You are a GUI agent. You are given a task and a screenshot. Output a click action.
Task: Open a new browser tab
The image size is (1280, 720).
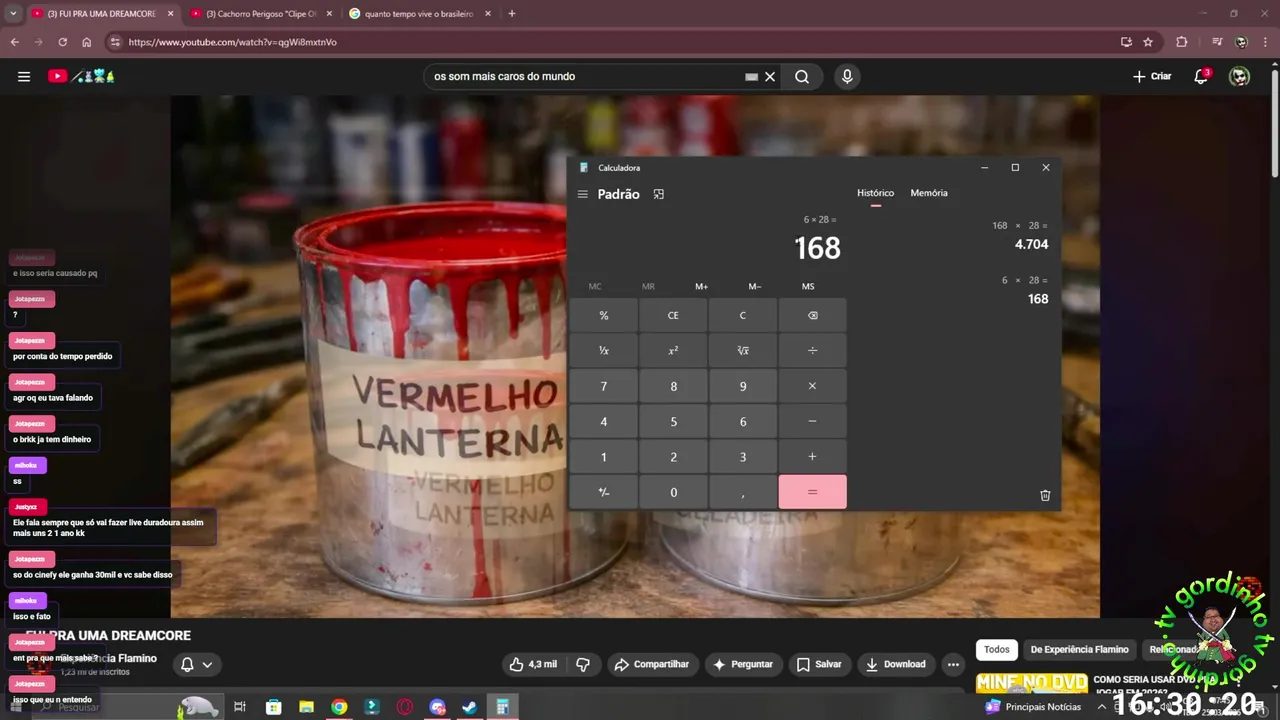tap(512, 14)
